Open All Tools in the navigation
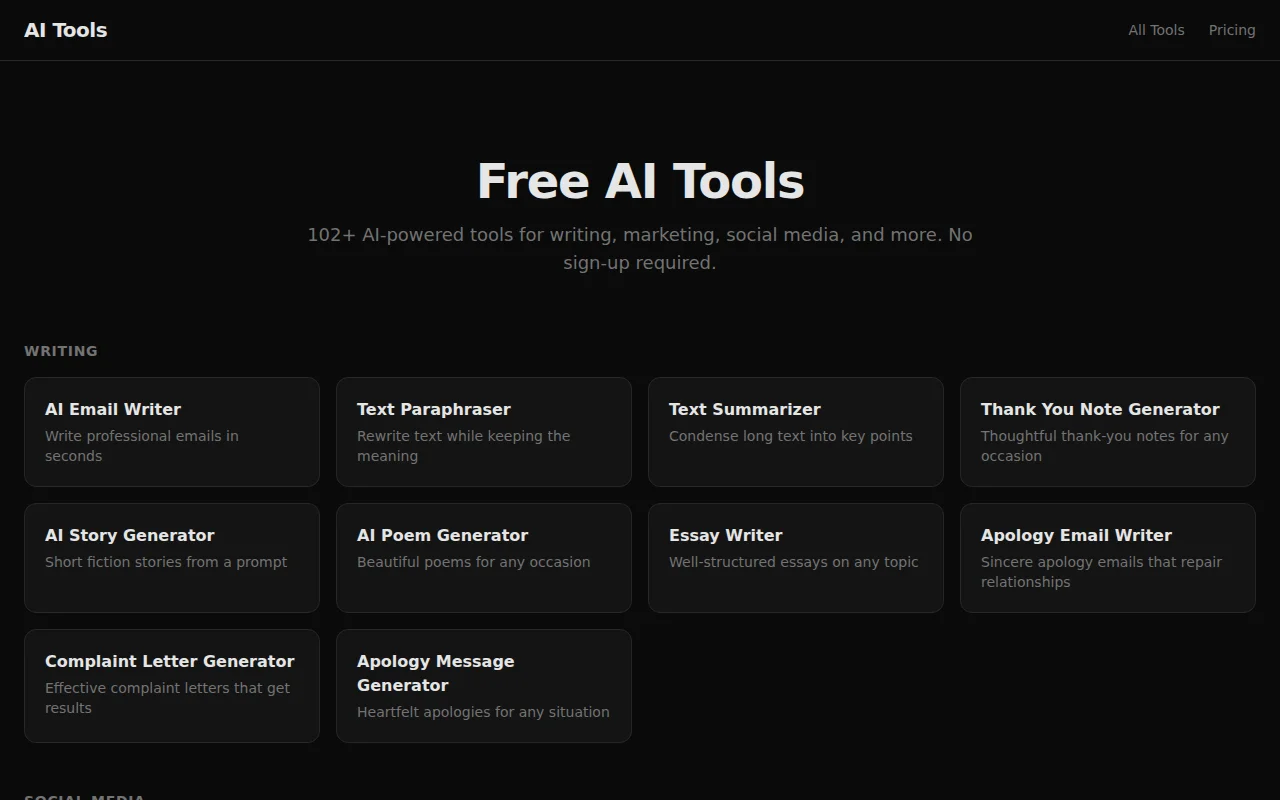The height and width of the screenshot is (800, 1280). (x=1156, y=30)
